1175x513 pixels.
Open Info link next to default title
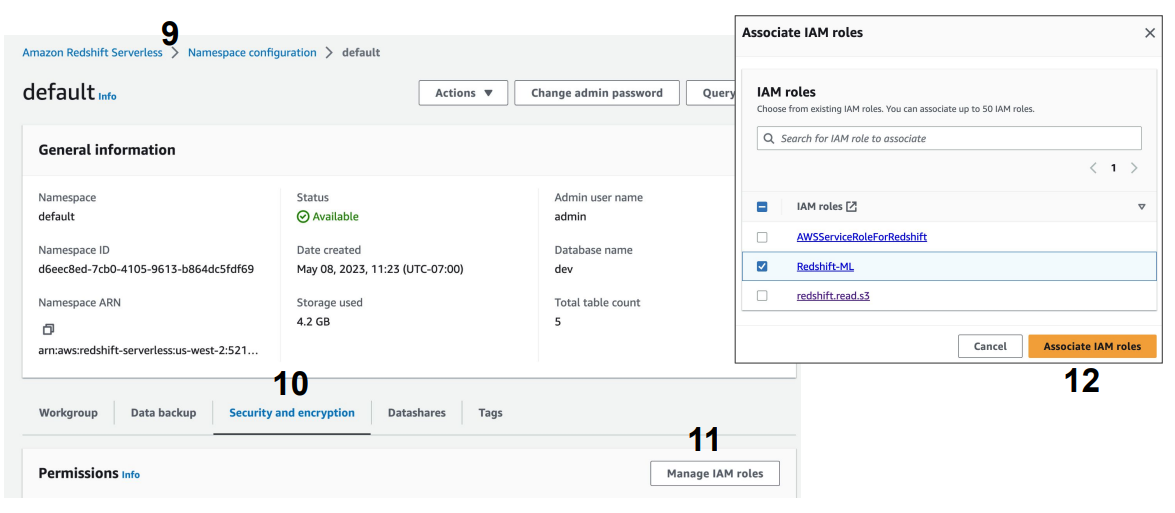click(x=107, y=97)
